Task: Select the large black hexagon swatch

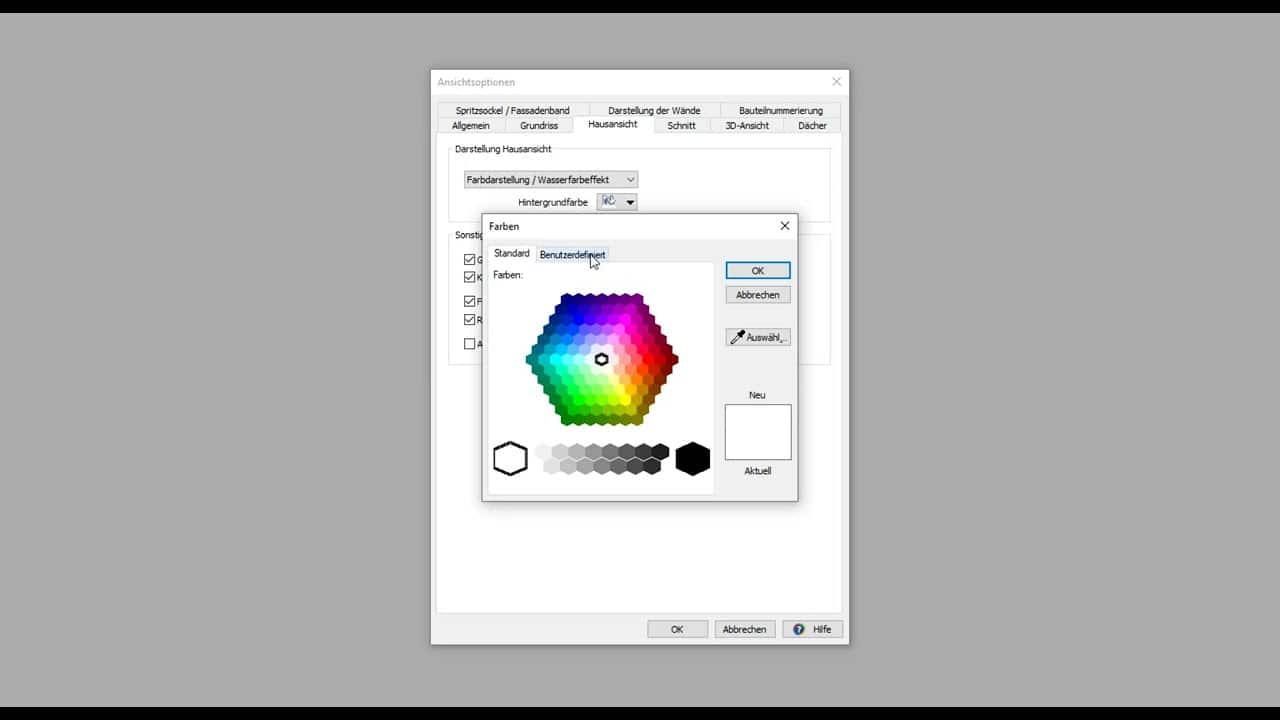Action: [x=692, y=459]
